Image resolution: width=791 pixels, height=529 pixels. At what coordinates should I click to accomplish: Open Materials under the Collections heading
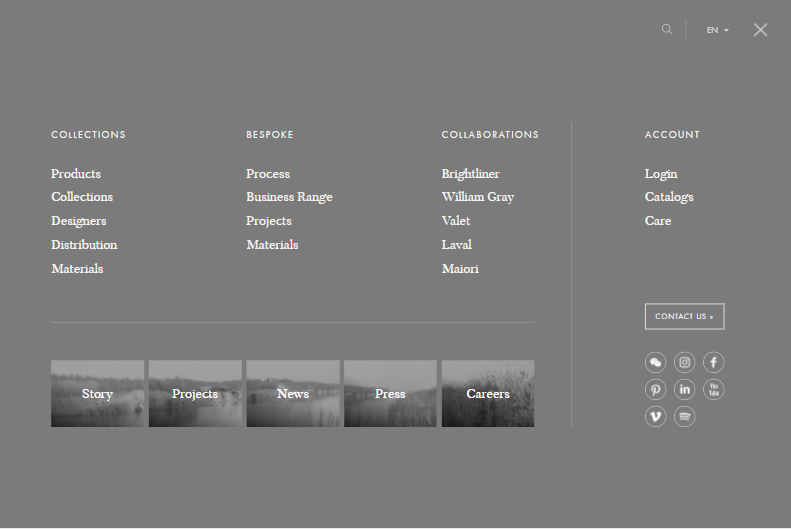(77, 269)
